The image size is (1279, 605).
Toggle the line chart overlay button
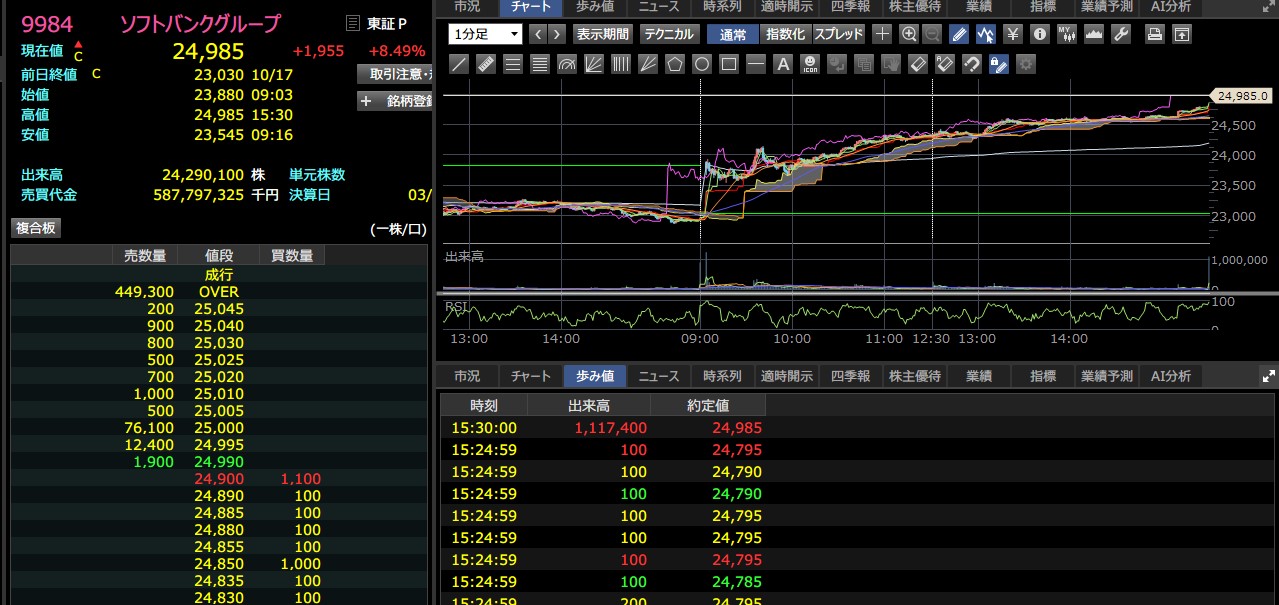(986, 34)
